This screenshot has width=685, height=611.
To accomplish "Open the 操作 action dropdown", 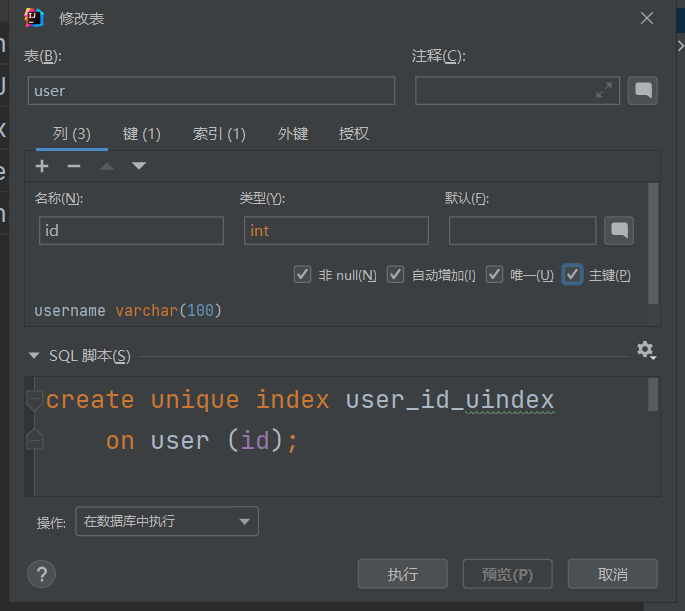I will [x=167, y=521].
